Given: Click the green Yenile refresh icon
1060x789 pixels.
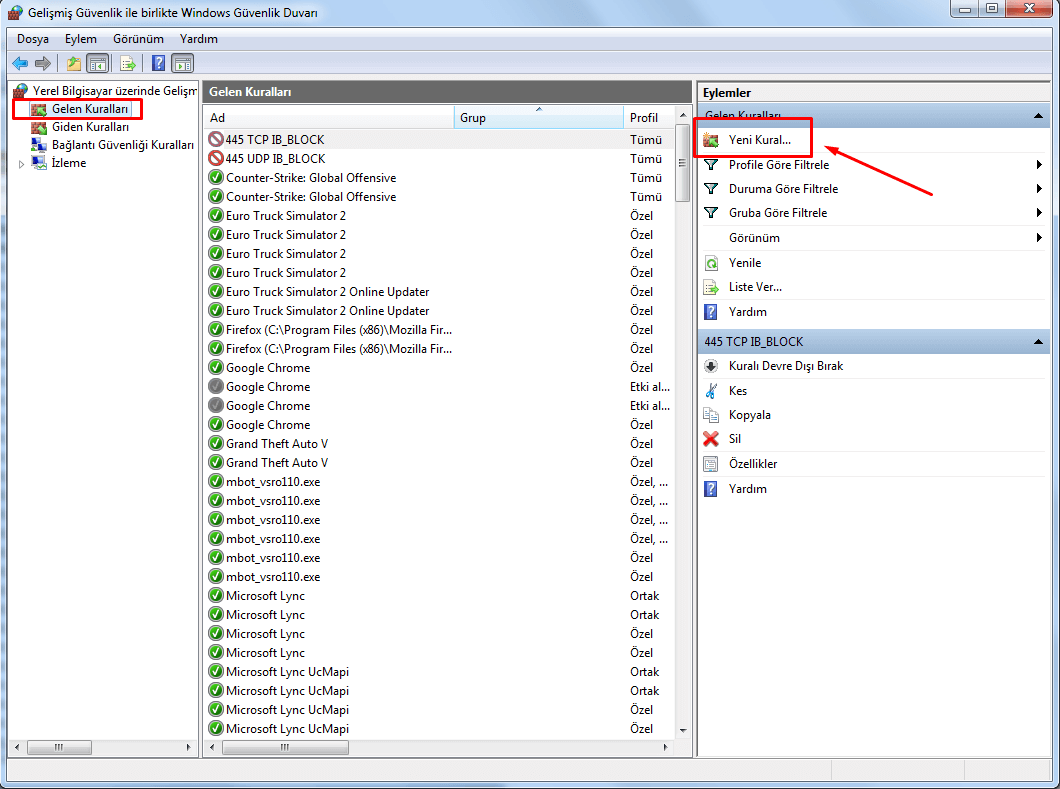Looking at the screenshot, I should pos(711,263).
